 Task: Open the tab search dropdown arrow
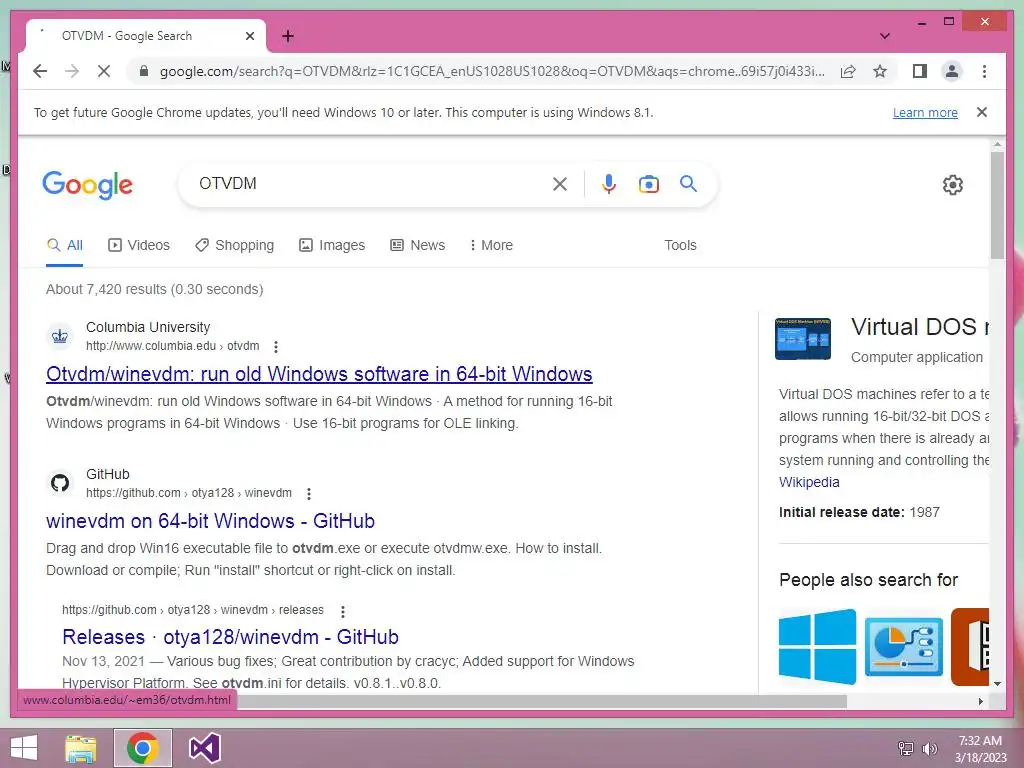(885, 36)
